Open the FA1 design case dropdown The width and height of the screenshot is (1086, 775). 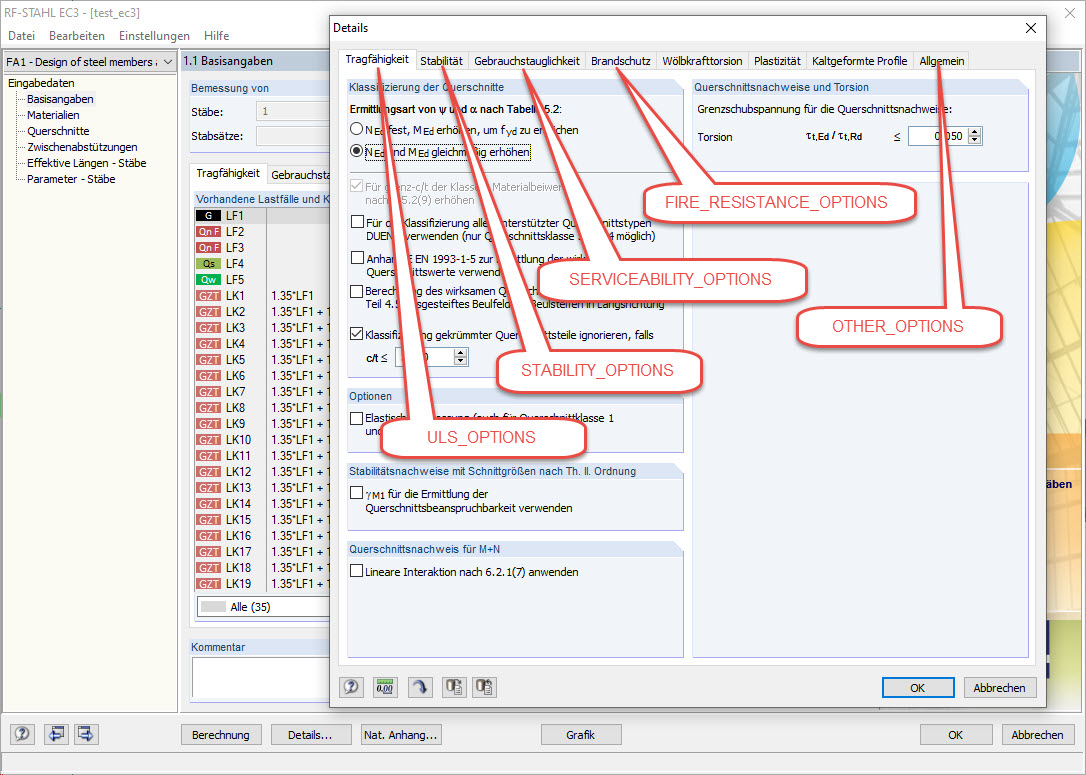coord(165,62)
